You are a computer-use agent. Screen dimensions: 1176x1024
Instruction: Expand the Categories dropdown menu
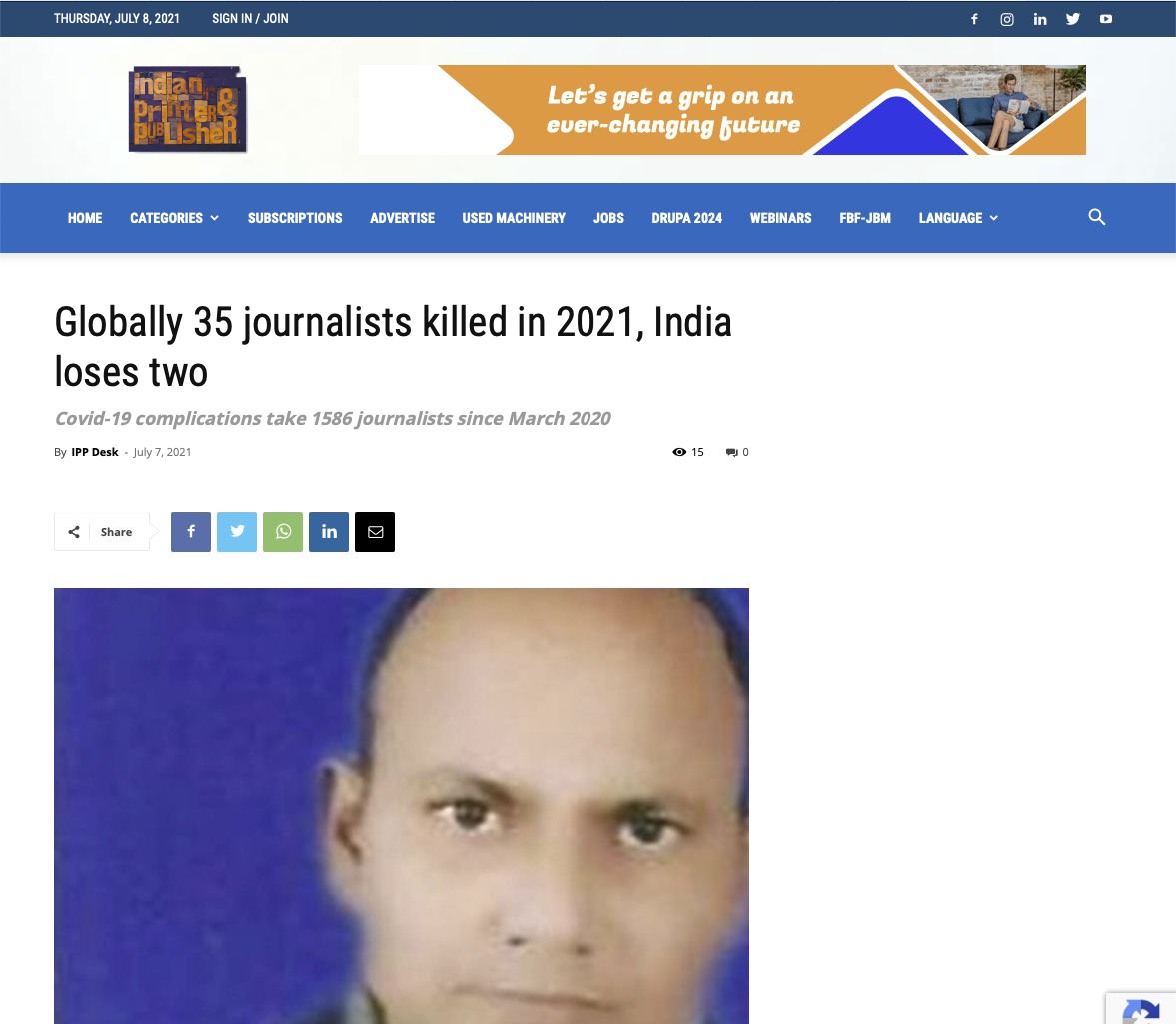174,218
